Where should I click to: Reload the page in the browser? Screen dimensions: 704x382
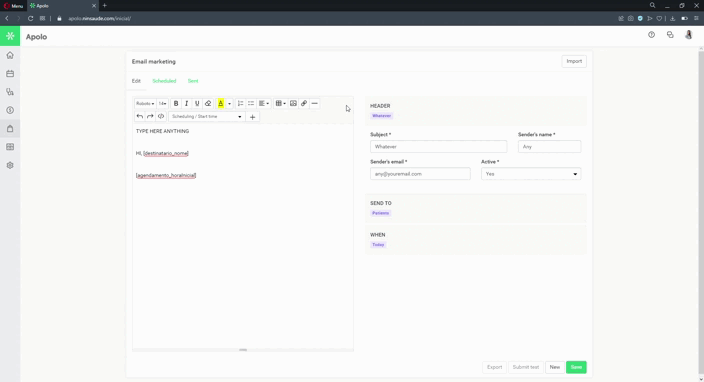click(30, 18)
